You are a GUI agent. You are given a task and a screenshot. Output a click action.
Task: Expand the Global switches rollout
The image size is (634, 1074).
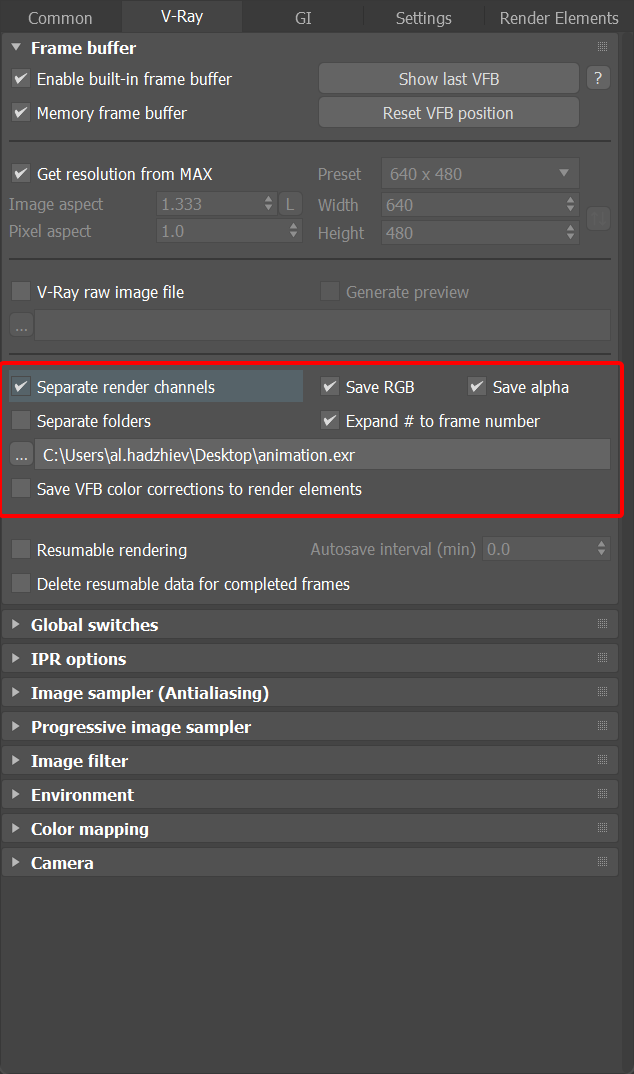coord(94,625)
